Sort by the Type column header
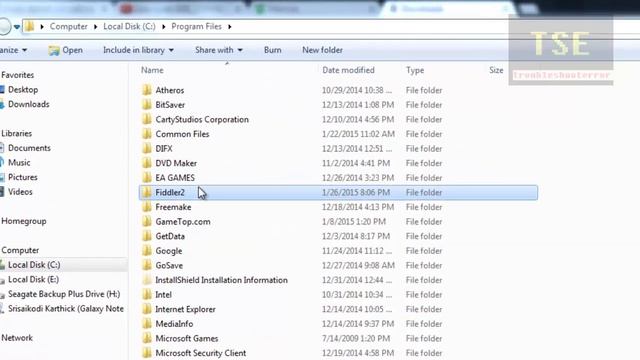 pos(415,70)
